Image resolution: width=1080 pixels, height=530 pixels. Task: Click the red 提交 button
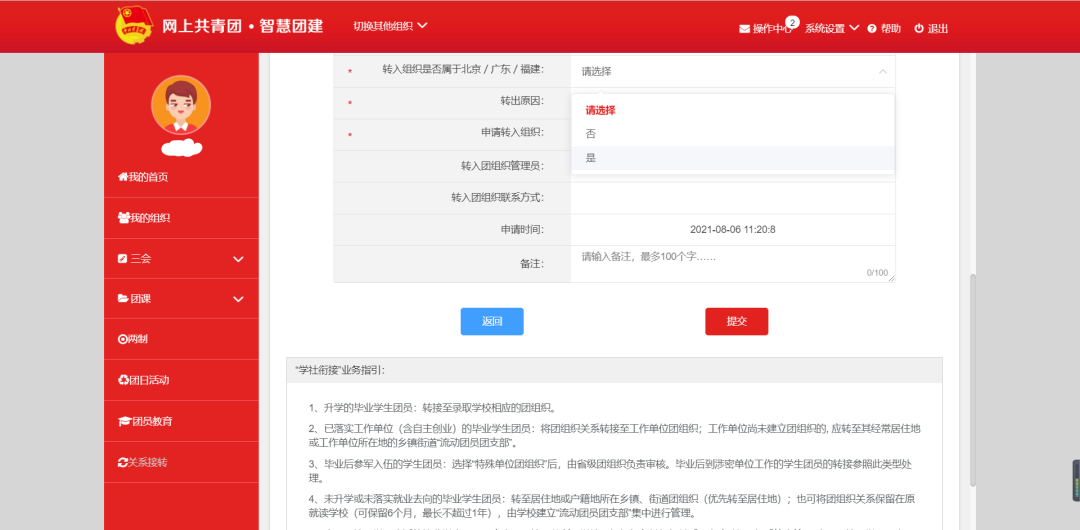point(736,321)
